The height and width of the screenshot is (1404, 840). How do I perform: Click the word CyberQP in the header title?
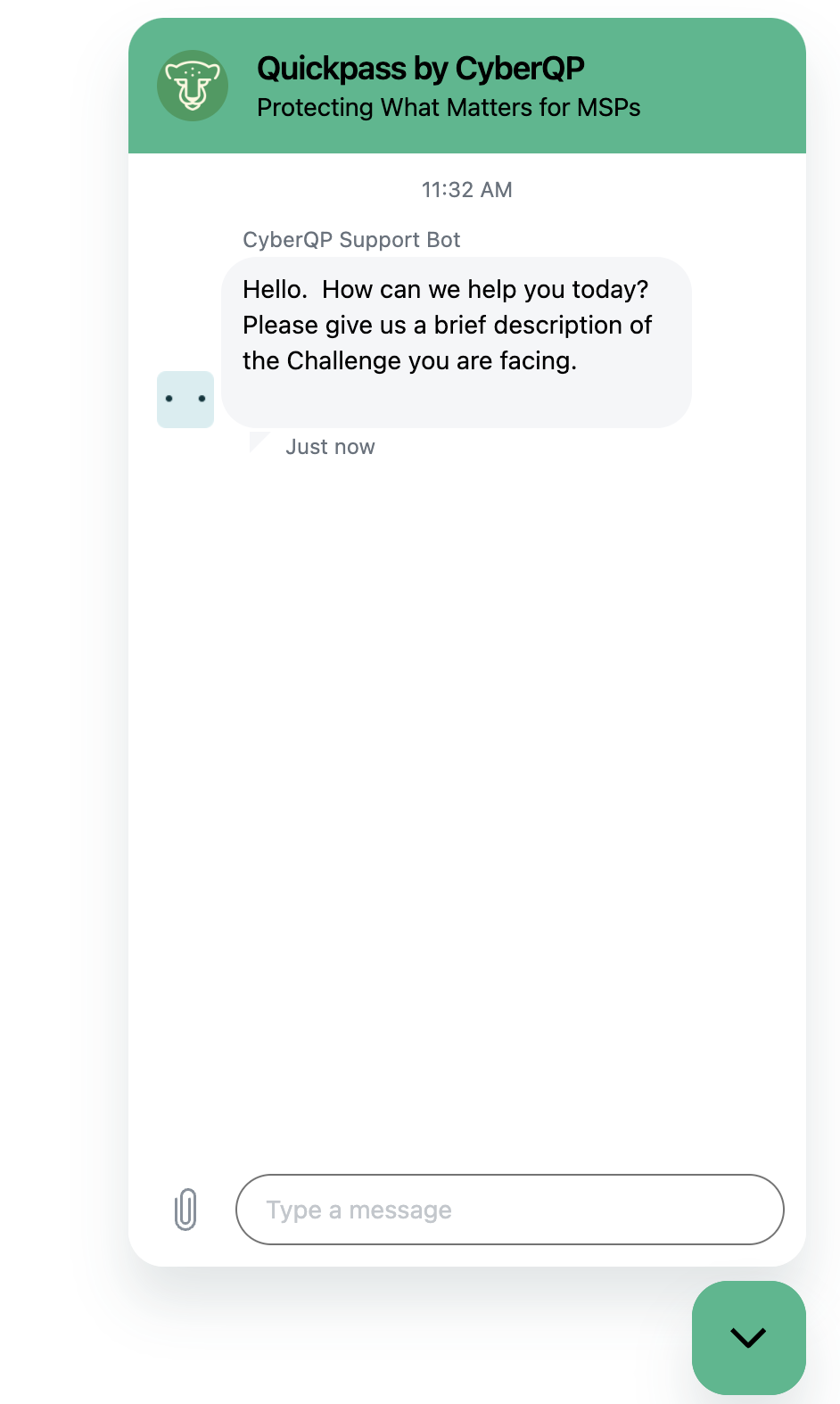click(520, 69)
